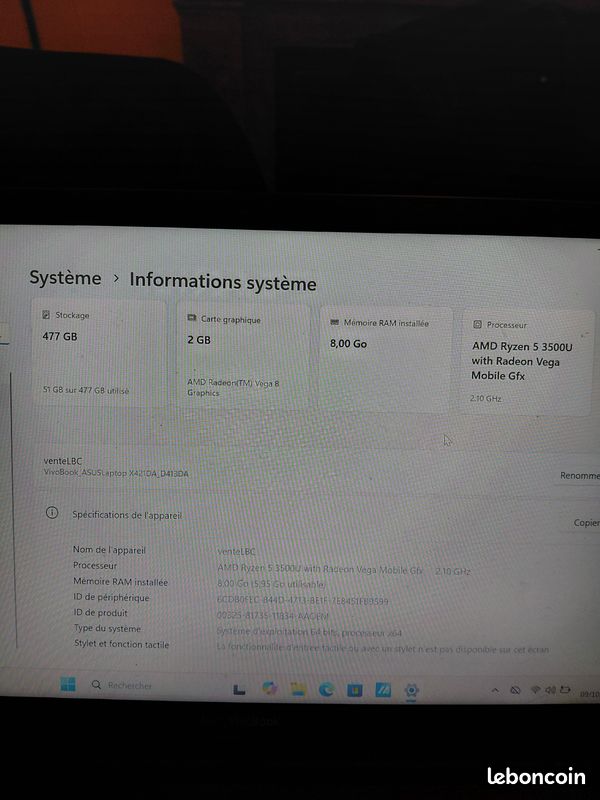Click AMD Radeon(TM) Vega 8 Graphics text

click(233, 388)
